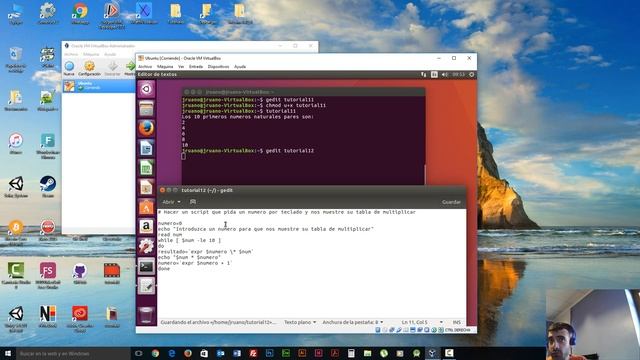Click the 'done' line in gedit

(x=164, y=269)
